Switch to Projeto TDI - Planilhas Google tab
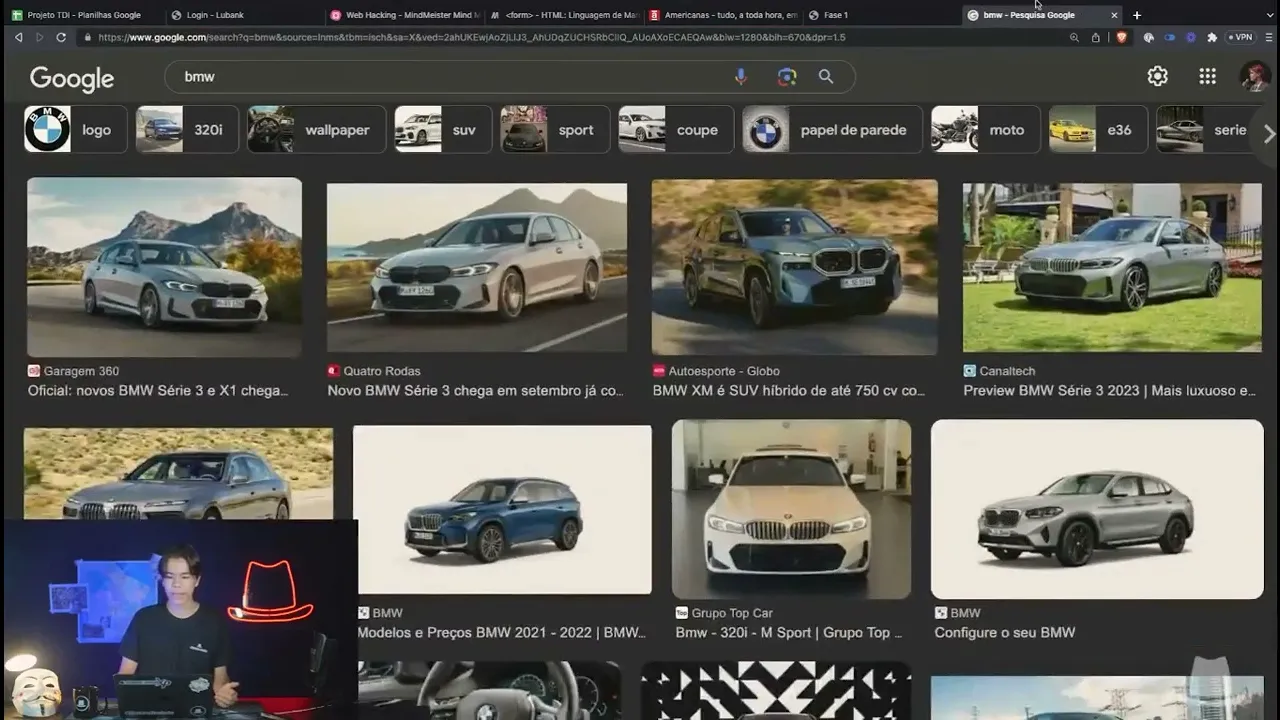Screen dimensions: 1280x720 coord(83,15)
